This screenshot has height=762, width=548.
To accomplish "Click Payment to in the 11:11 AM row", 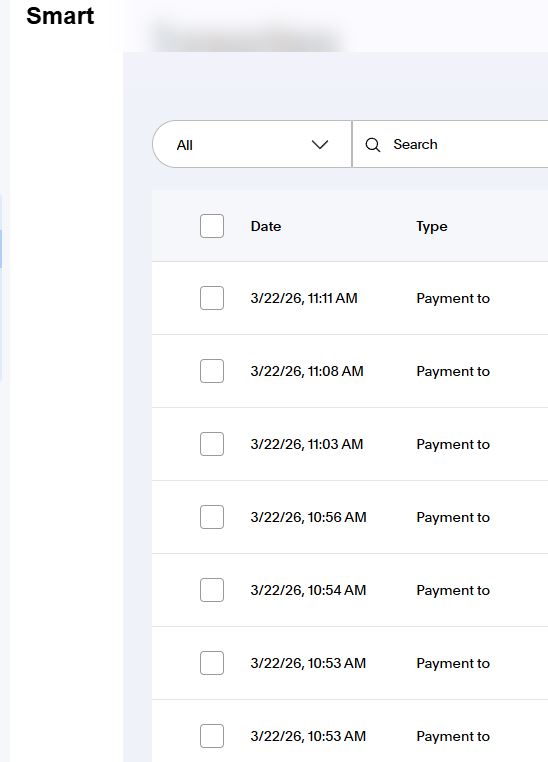I will point(453,298).
